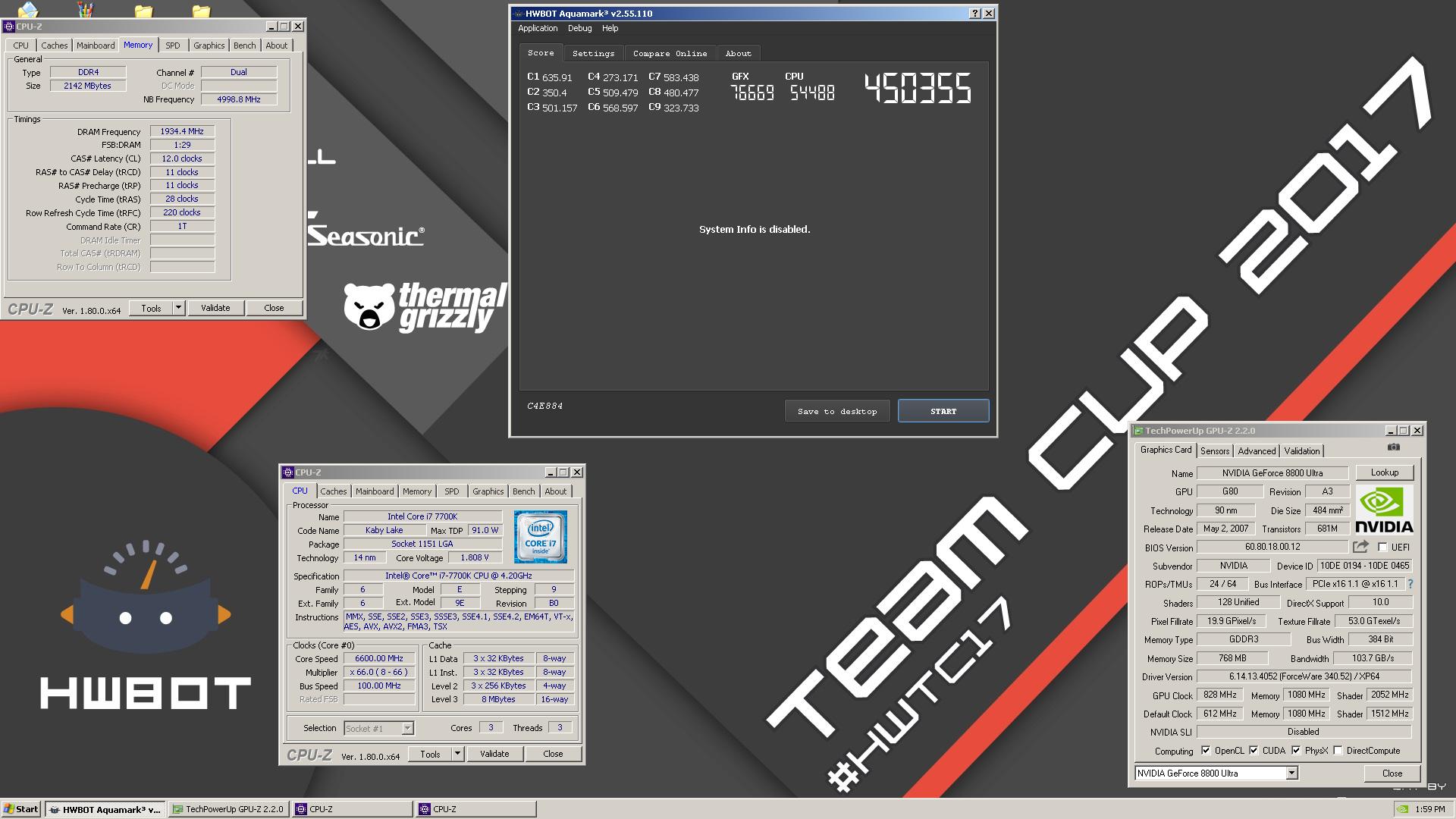The image size is (1456, 819).
Task: Click the START button in Aquamark
Action: 943,411
